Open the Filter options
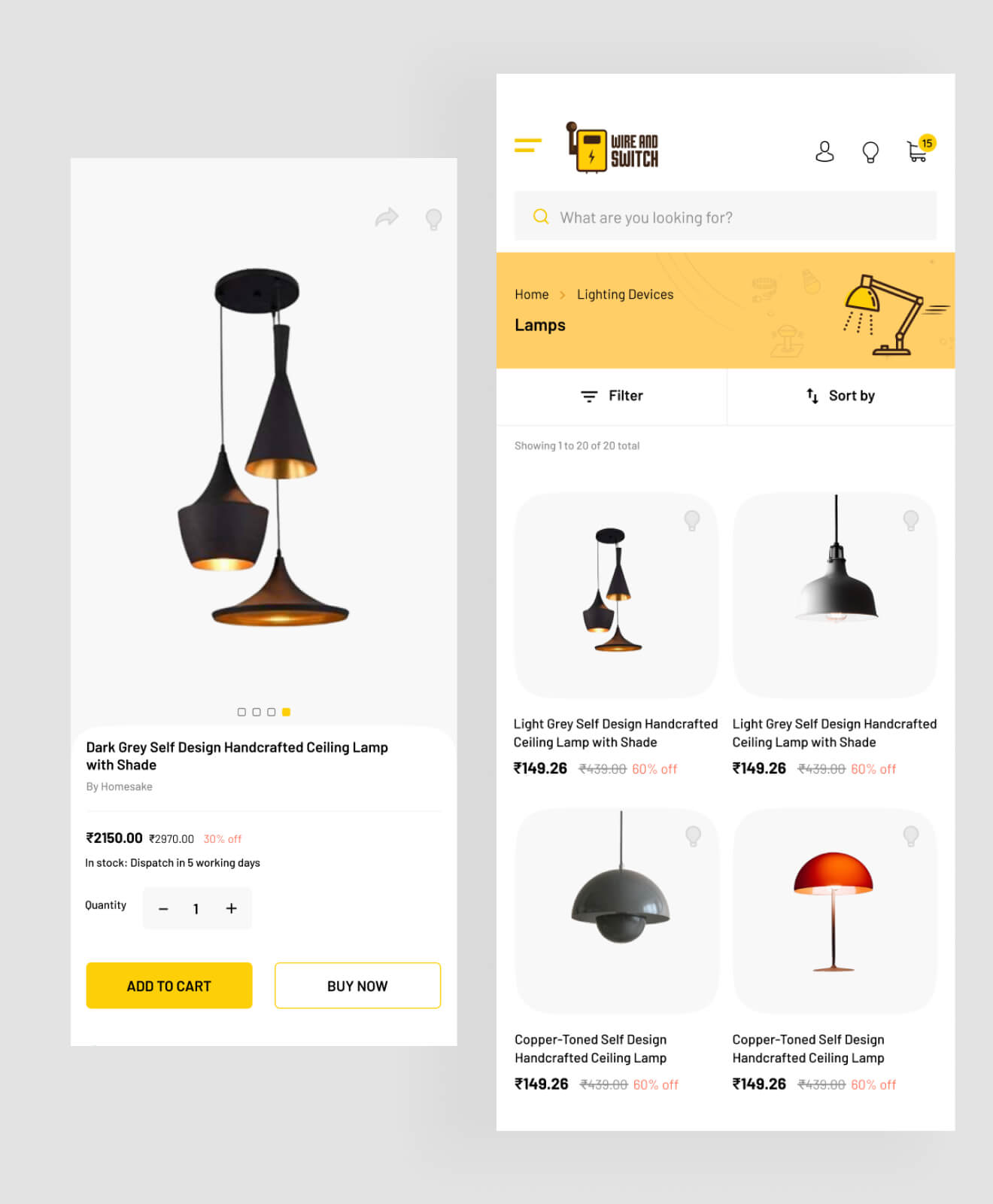 pos(612,396)
